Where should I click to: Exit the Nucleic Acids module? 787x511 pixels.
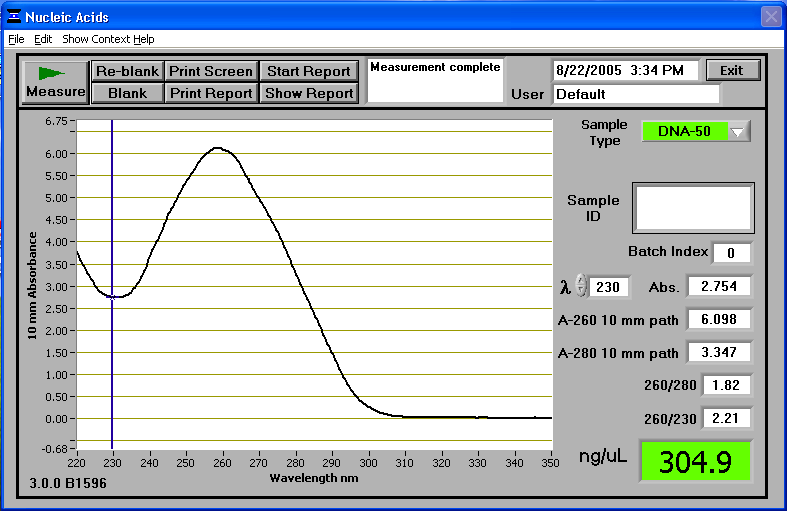tap(732, 70)
